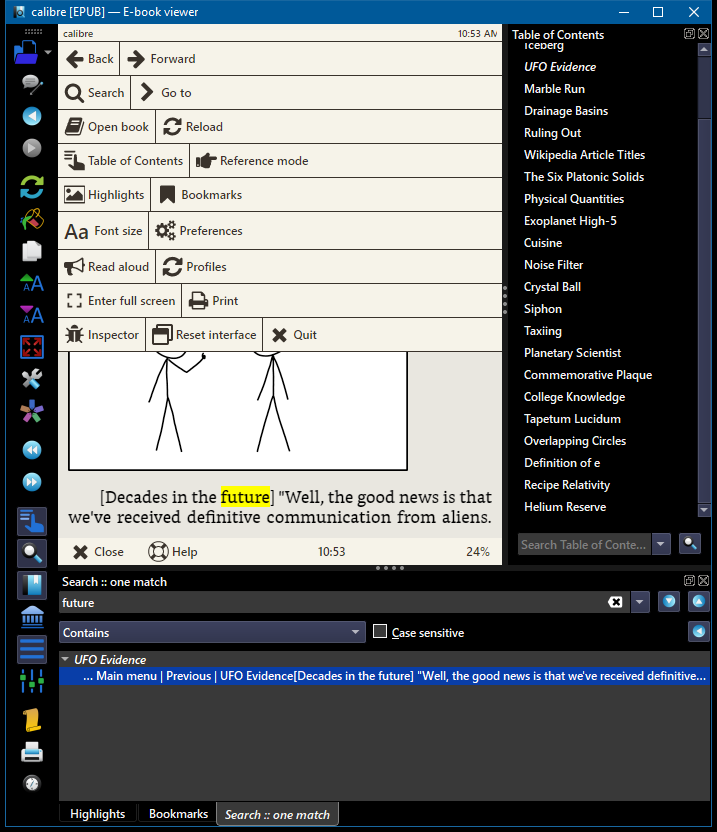Open Font size setting
Viewport: 717px width, 832px height.
click(x=103, y=231)
